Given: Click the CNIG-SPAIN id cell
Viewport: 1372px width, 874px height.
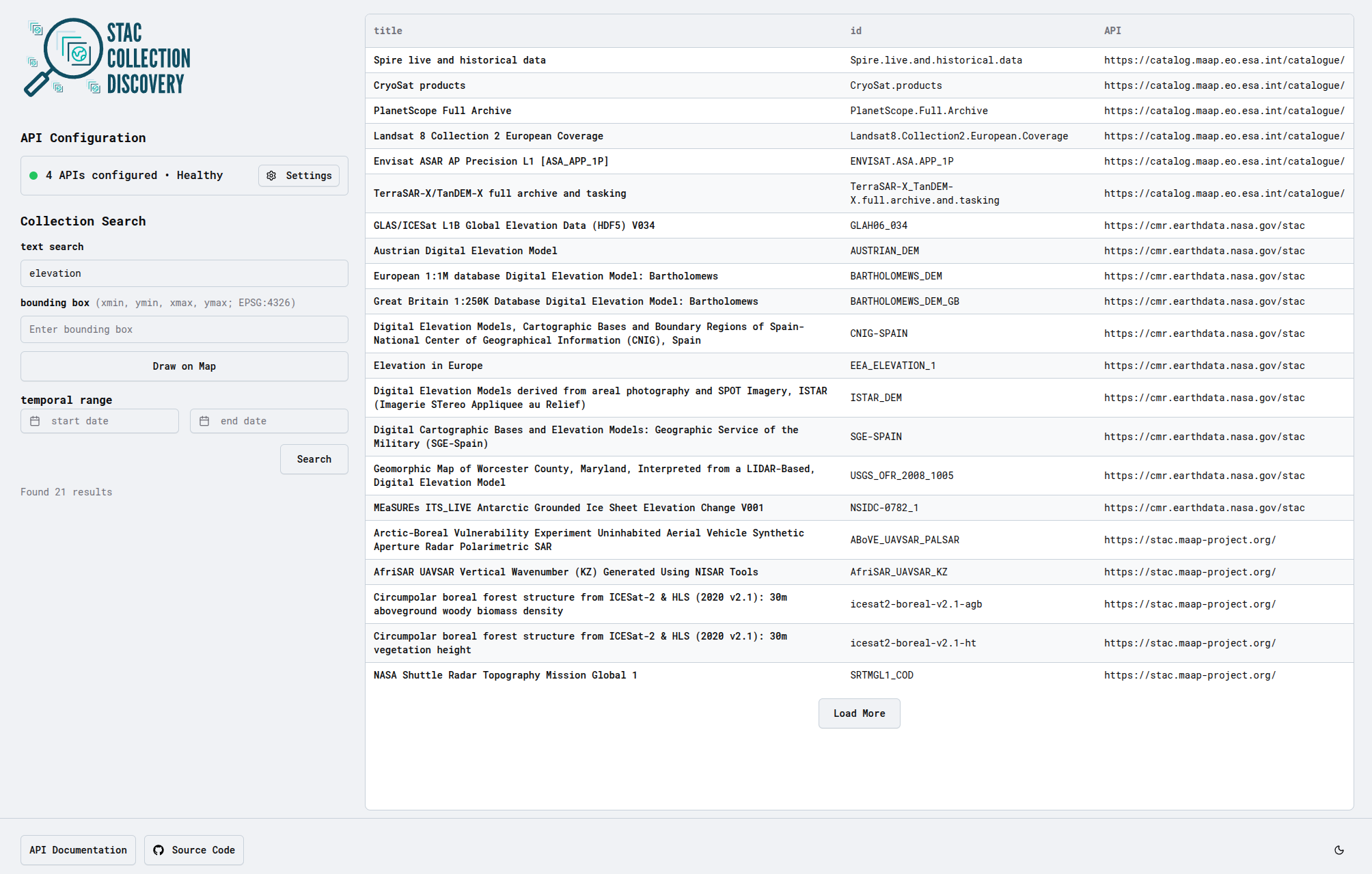Looking at the screenshot, I should click(x=879, y=333).
